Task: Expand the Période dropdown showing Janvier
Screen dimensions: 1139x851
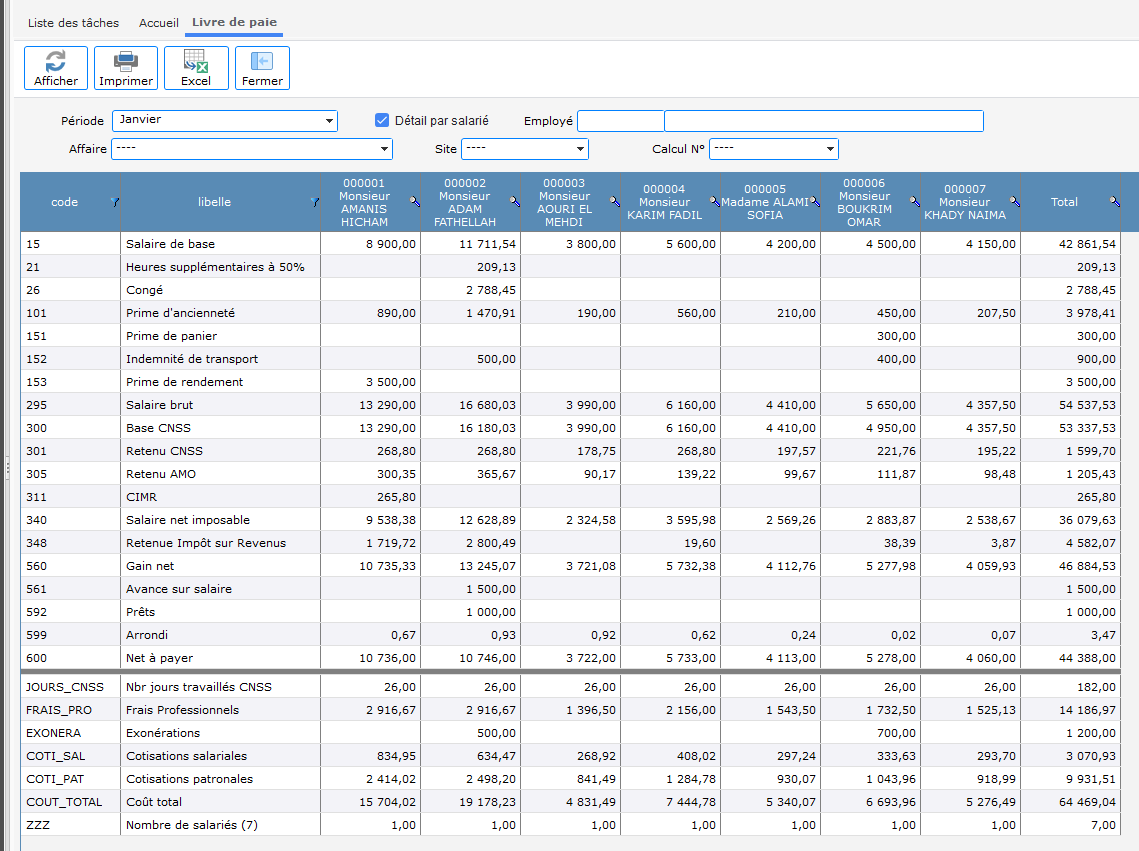Action: (x=329, y=121)
